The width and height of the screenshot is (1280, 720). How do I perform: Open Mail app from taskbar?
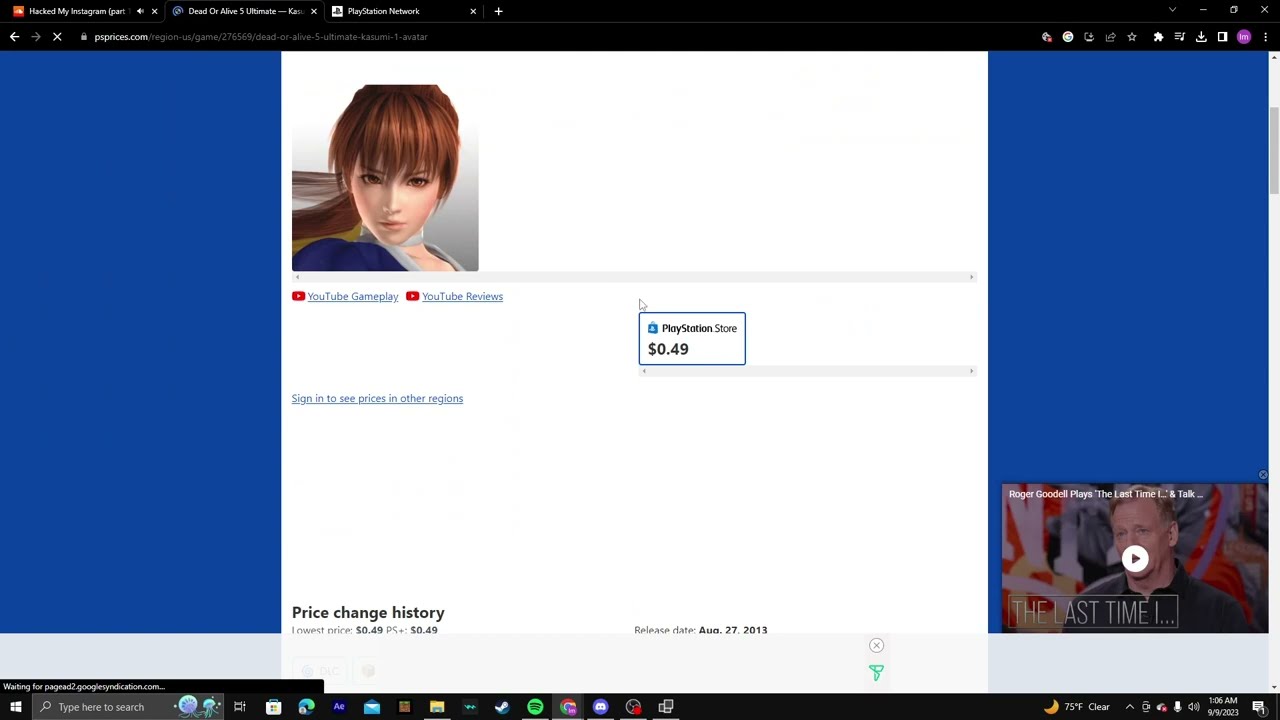[x=372, y=707]
